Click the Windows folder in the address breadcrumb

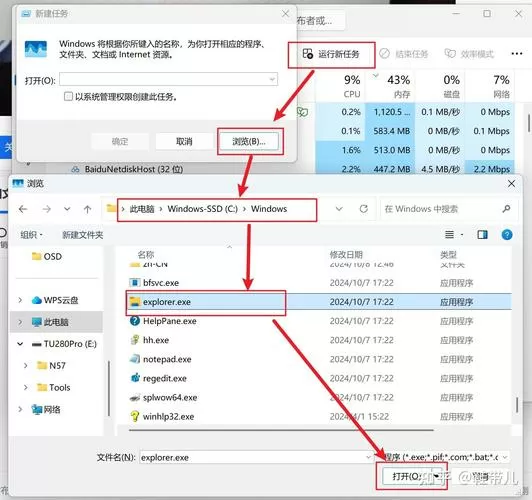[x=269, y=209]
